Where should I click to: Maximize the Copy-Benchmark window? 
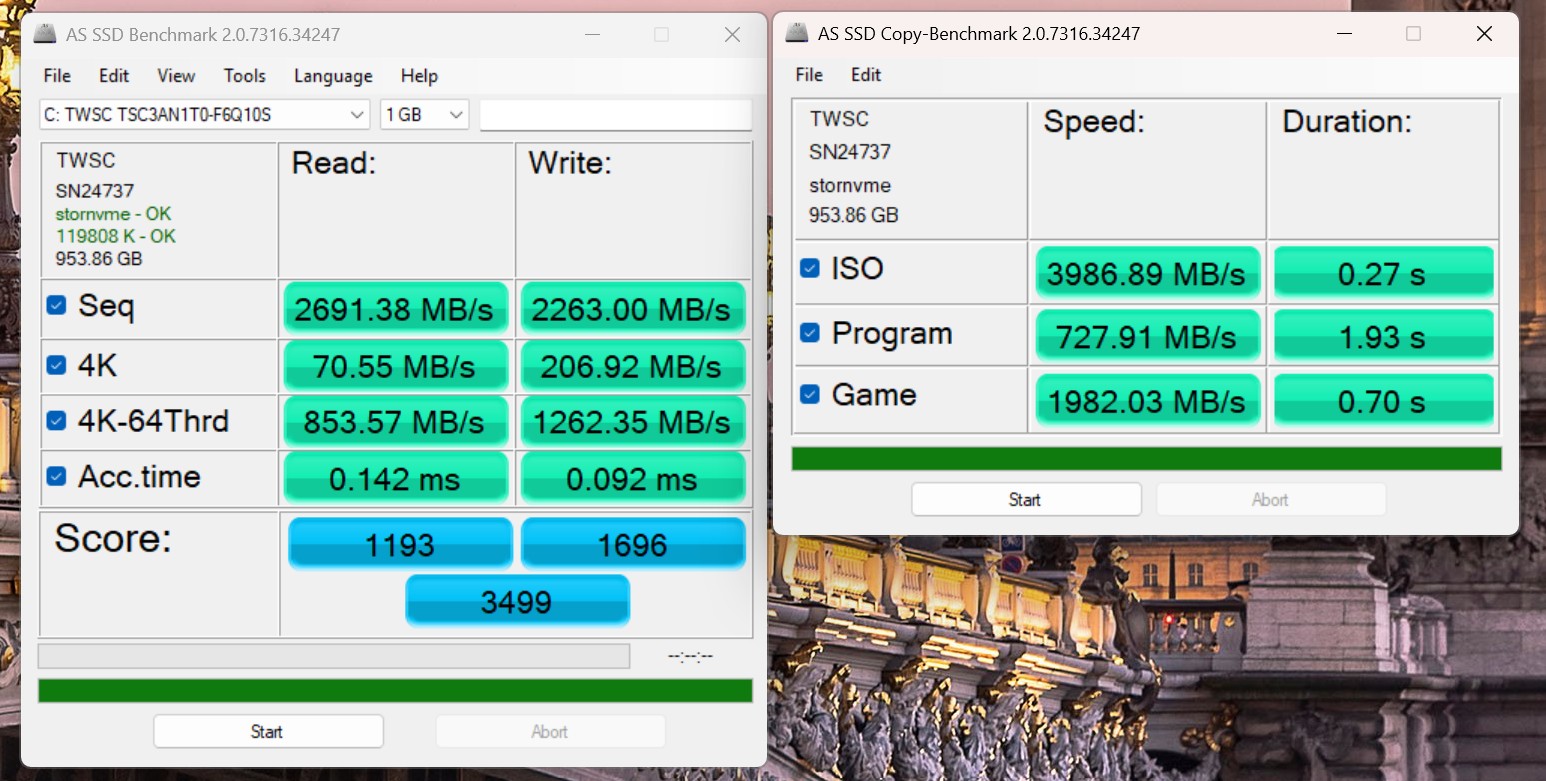pos(1413,34)
